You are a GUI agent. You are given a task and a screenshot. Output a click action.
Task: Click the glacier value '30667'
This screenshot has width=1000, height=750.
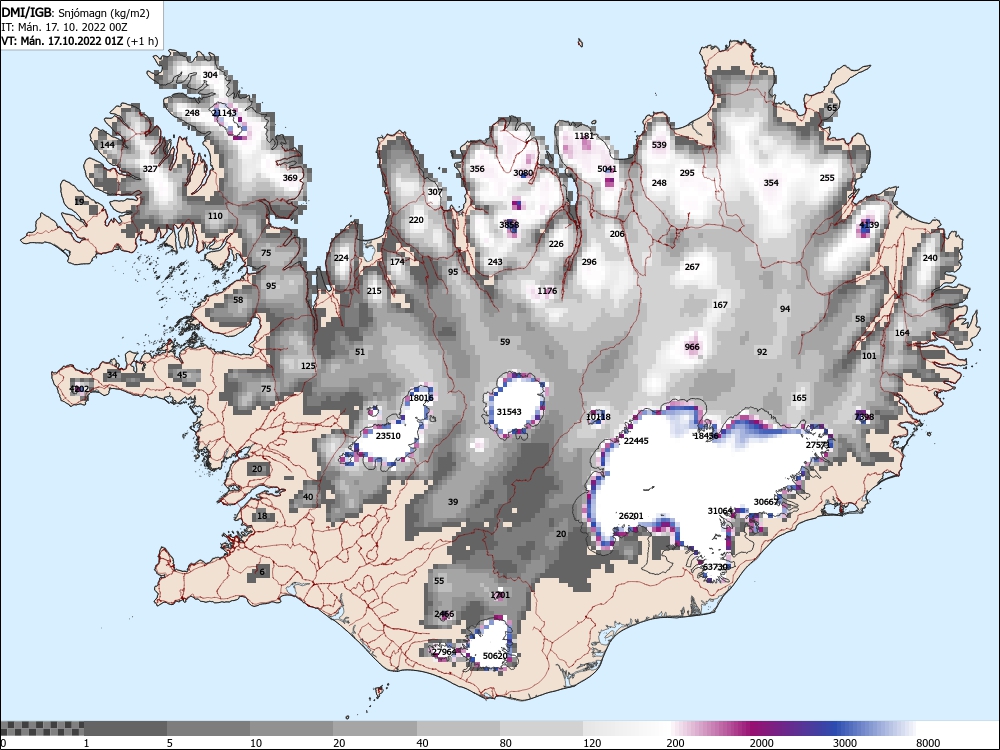(767, 502)
